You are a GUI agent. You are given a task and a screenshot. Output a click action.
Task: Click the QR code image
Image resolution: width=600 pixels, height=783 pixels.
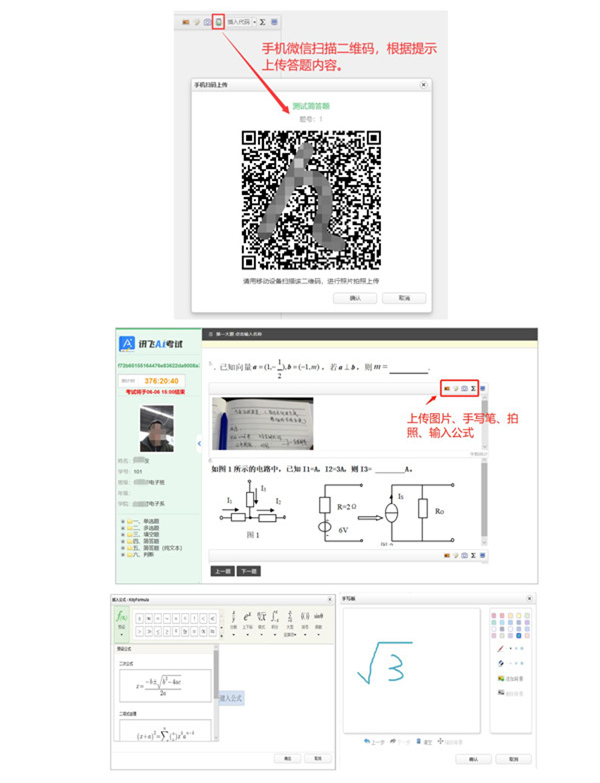click(x=311, y=200)
